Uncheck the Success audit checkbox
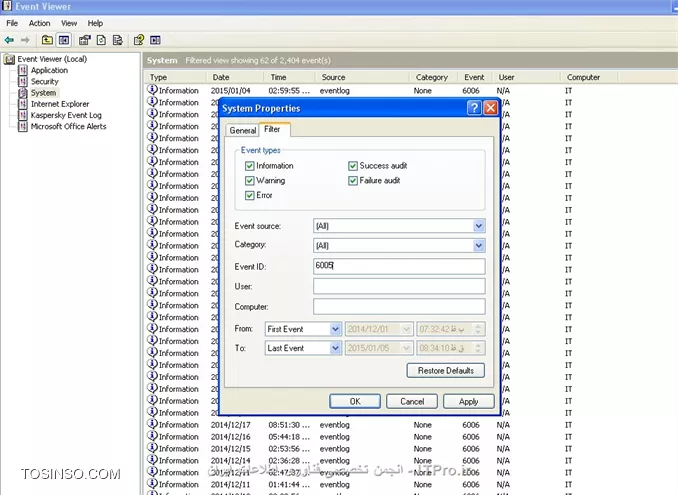The height and width of the screenshot is (495, 678). (353, 166)
